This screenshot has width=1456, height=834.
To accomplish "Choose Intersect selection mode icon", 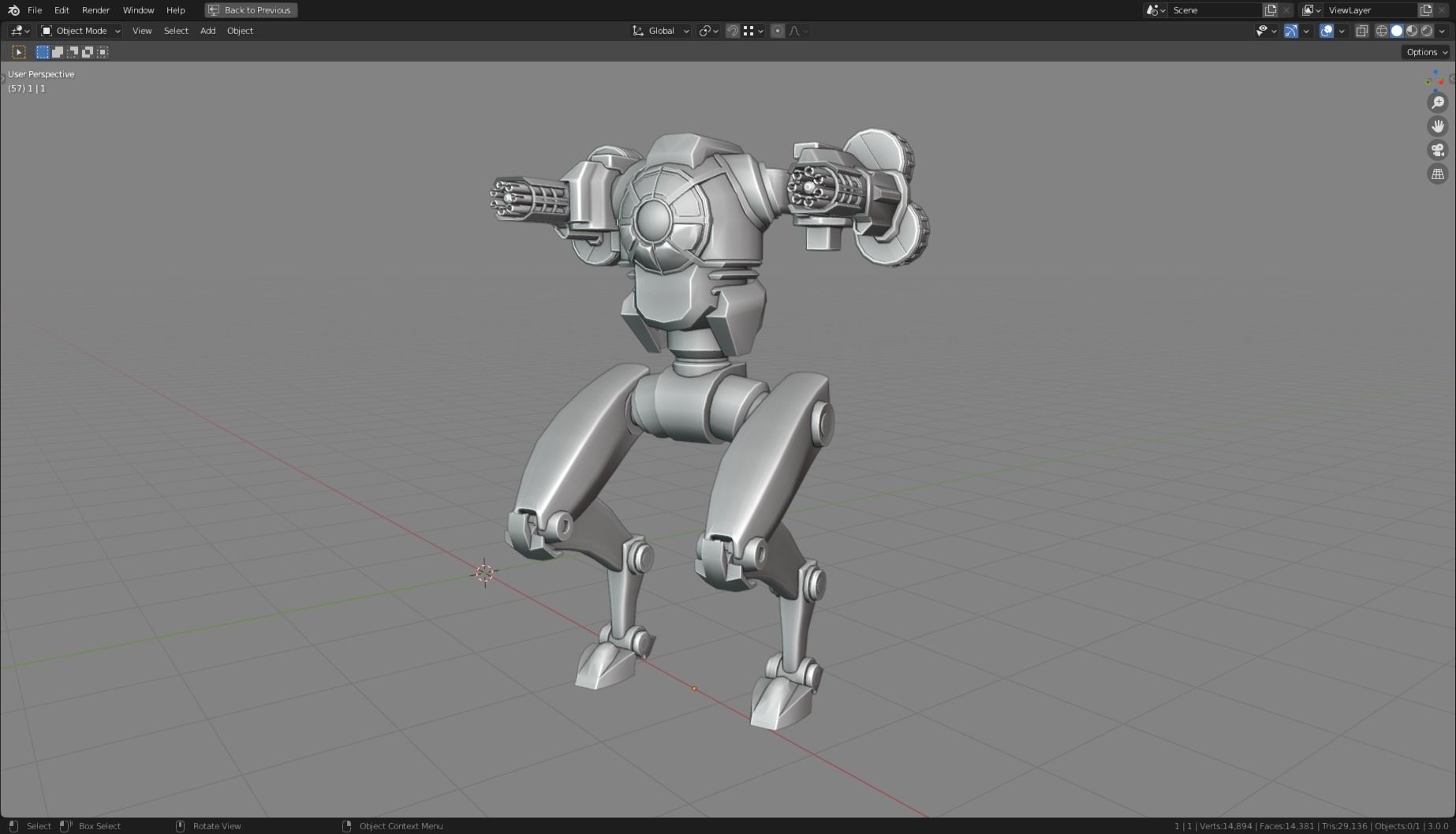I will [103, 52].
